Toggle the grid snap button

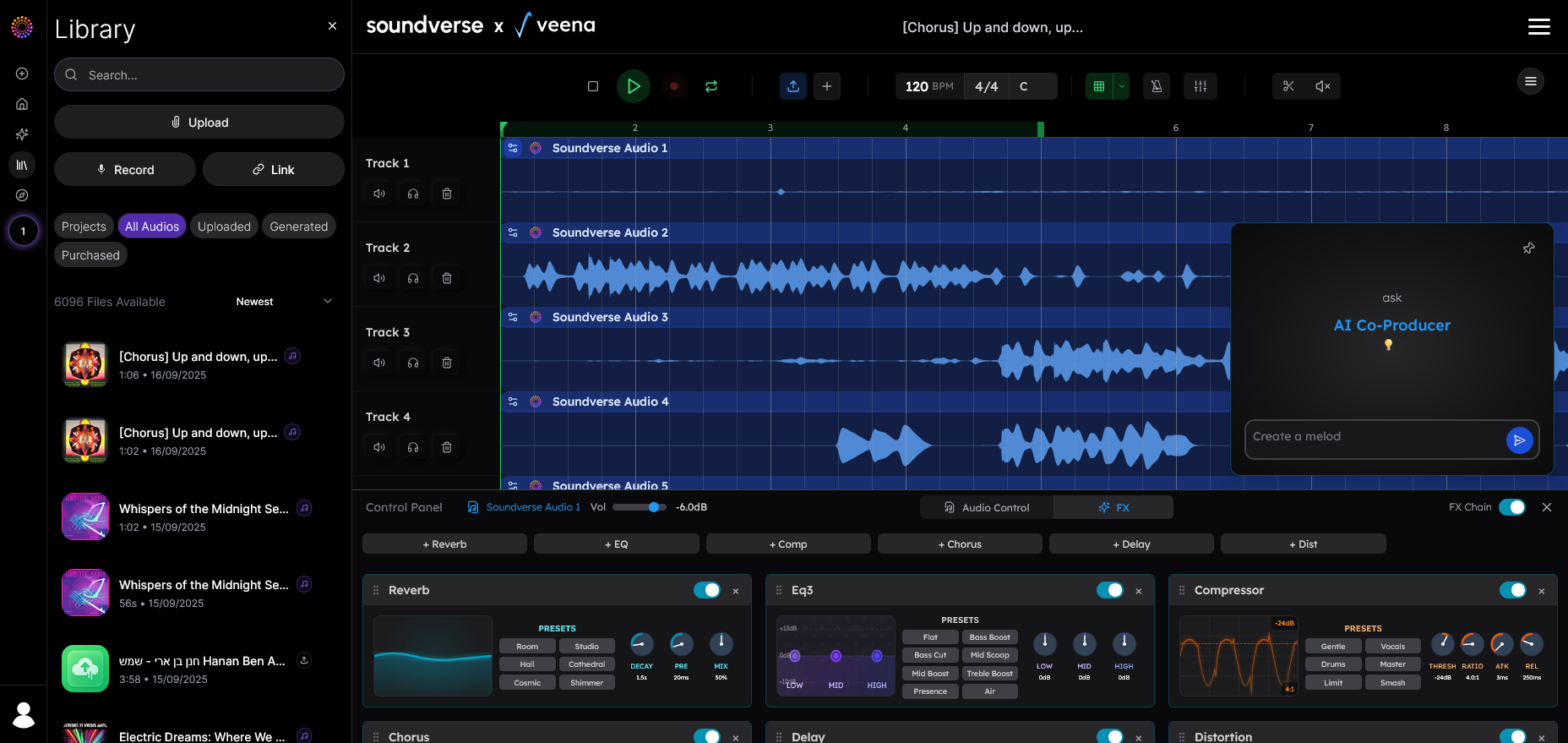tap(1099, 86)
